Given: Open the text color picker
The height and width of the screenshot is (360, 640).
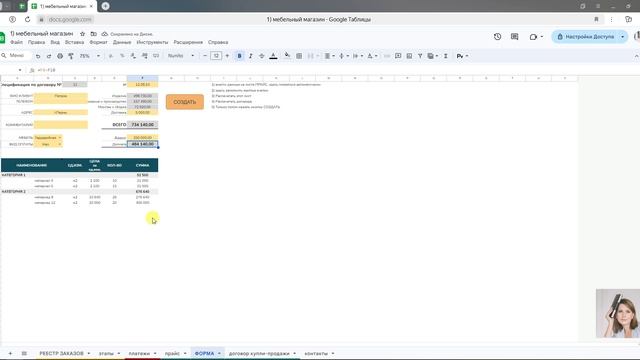Looking at the screenshot, I should [x=273, y=56].
